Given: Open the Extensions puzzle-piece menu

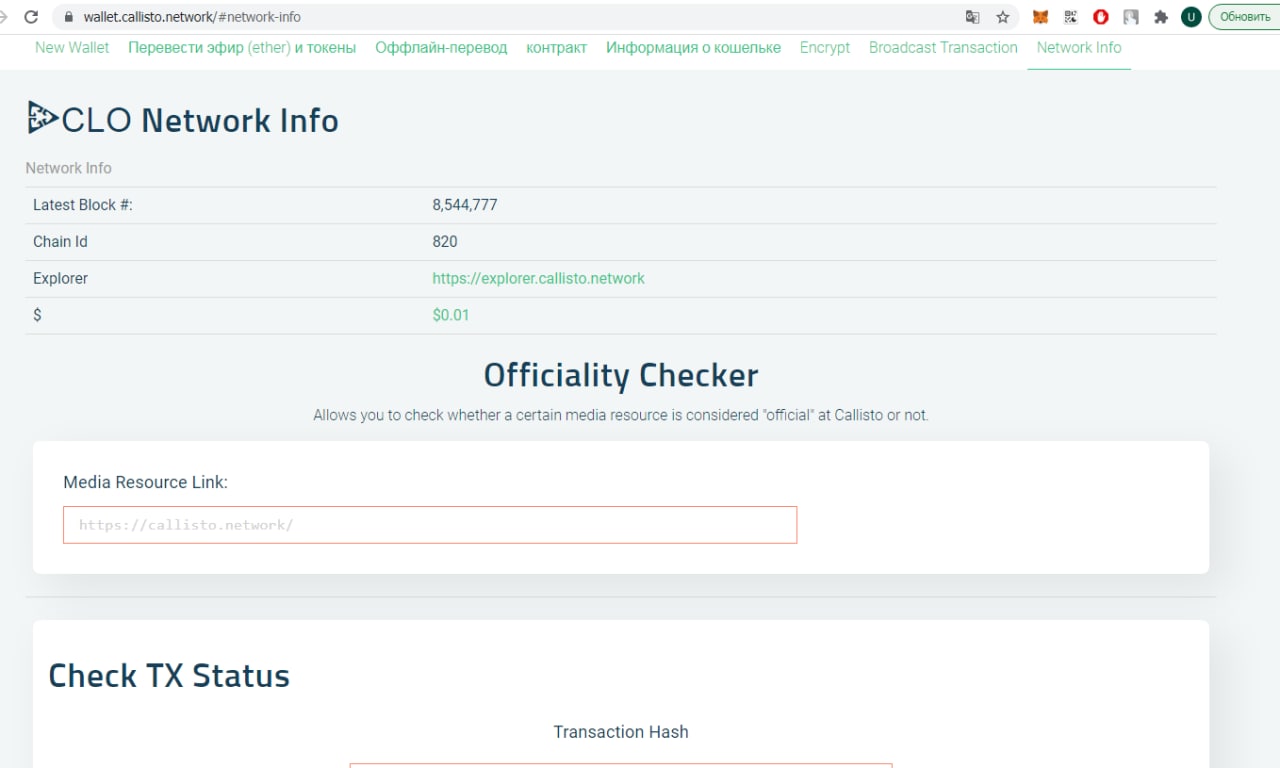Looking at the screenshot, I should click(x=1161, y=17).
